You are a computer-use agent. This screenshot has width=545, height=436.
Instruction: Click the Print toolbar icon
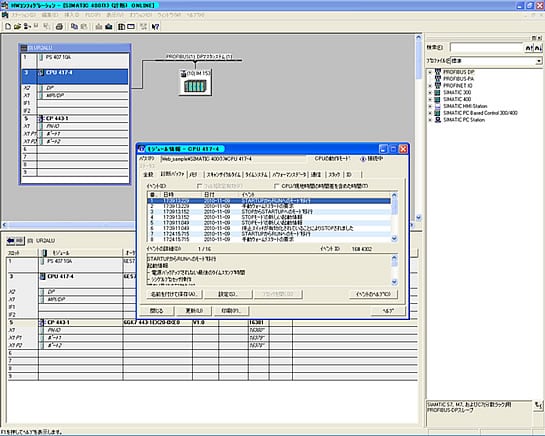pos(59,26)
